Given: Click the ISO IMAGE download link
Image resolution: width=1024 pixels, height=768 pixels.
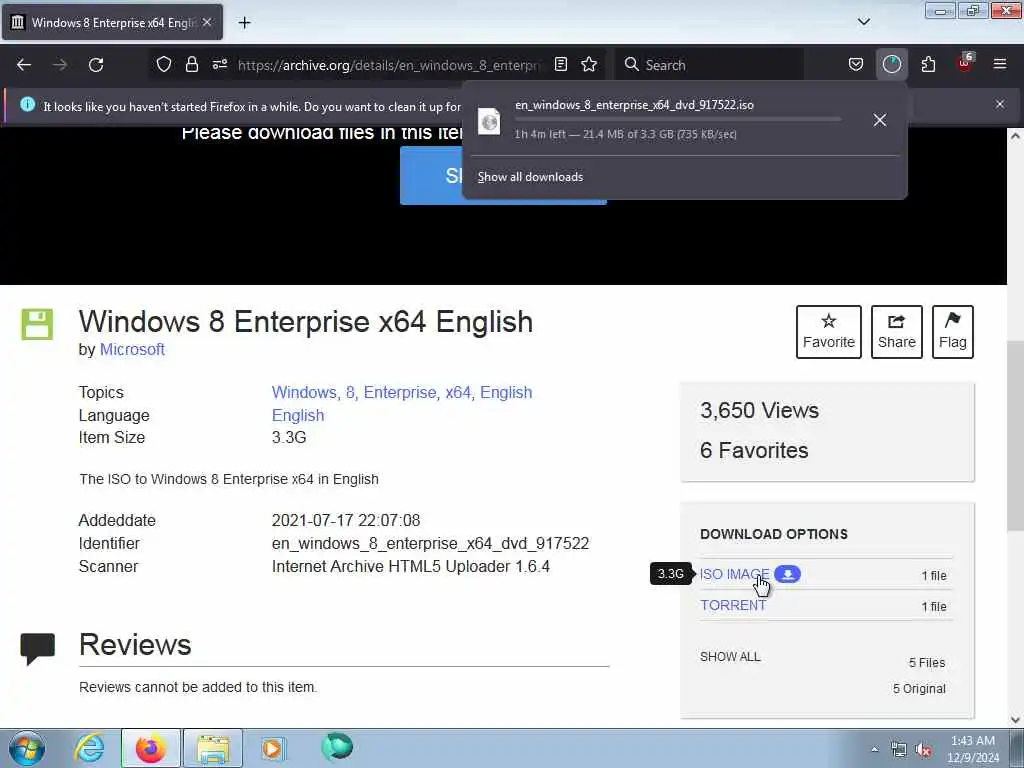Looking at the screenshot, I should [x=734, y=574].
